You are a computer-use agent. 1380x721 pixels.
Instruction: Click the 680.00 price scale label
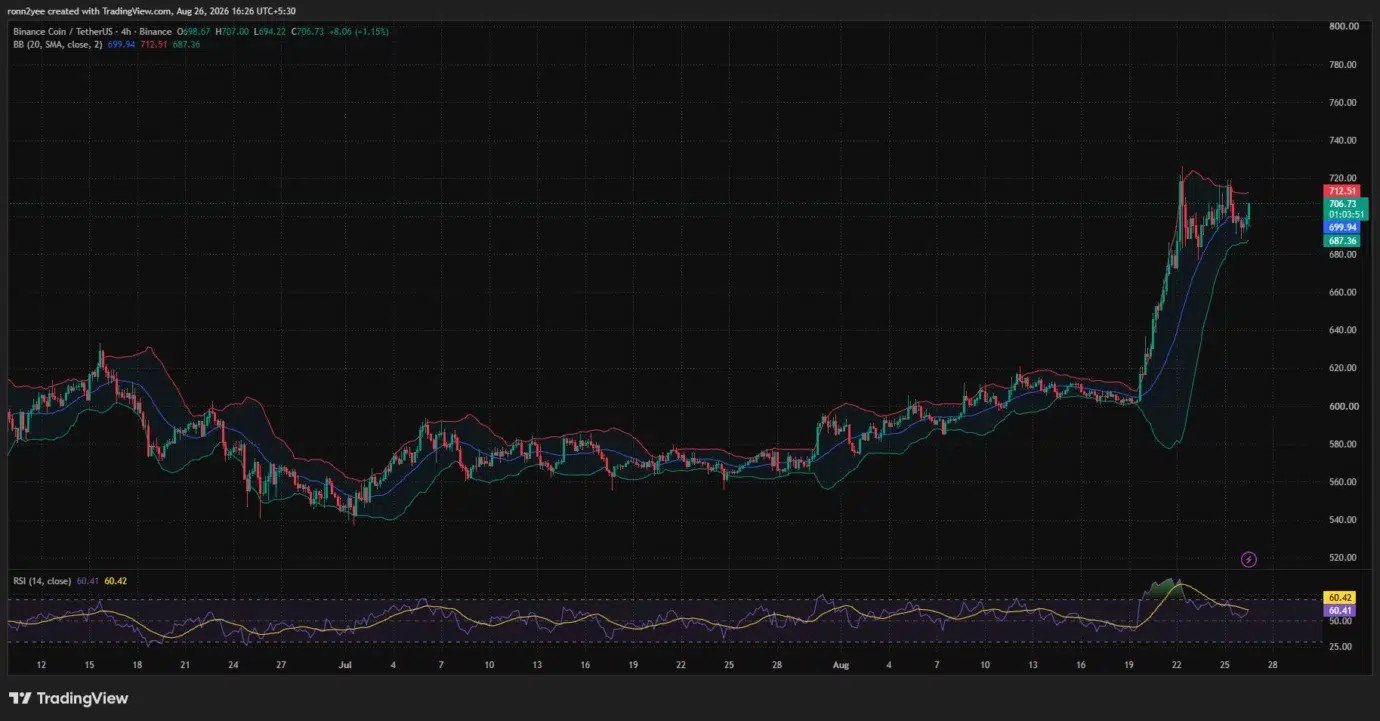1342,254
